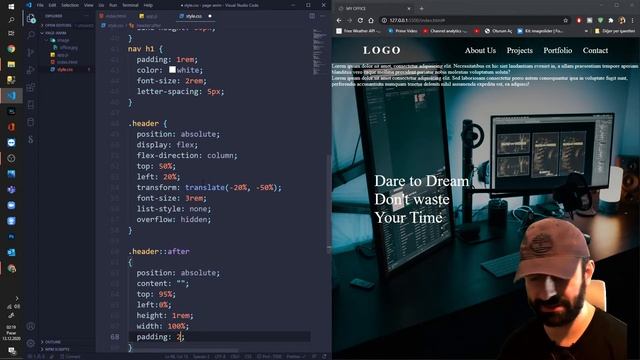Screen dimensions: 640x360
Task: Open Explorer panel more actions ellipsis
Action: pyautogui.click(x=87, y=16)
